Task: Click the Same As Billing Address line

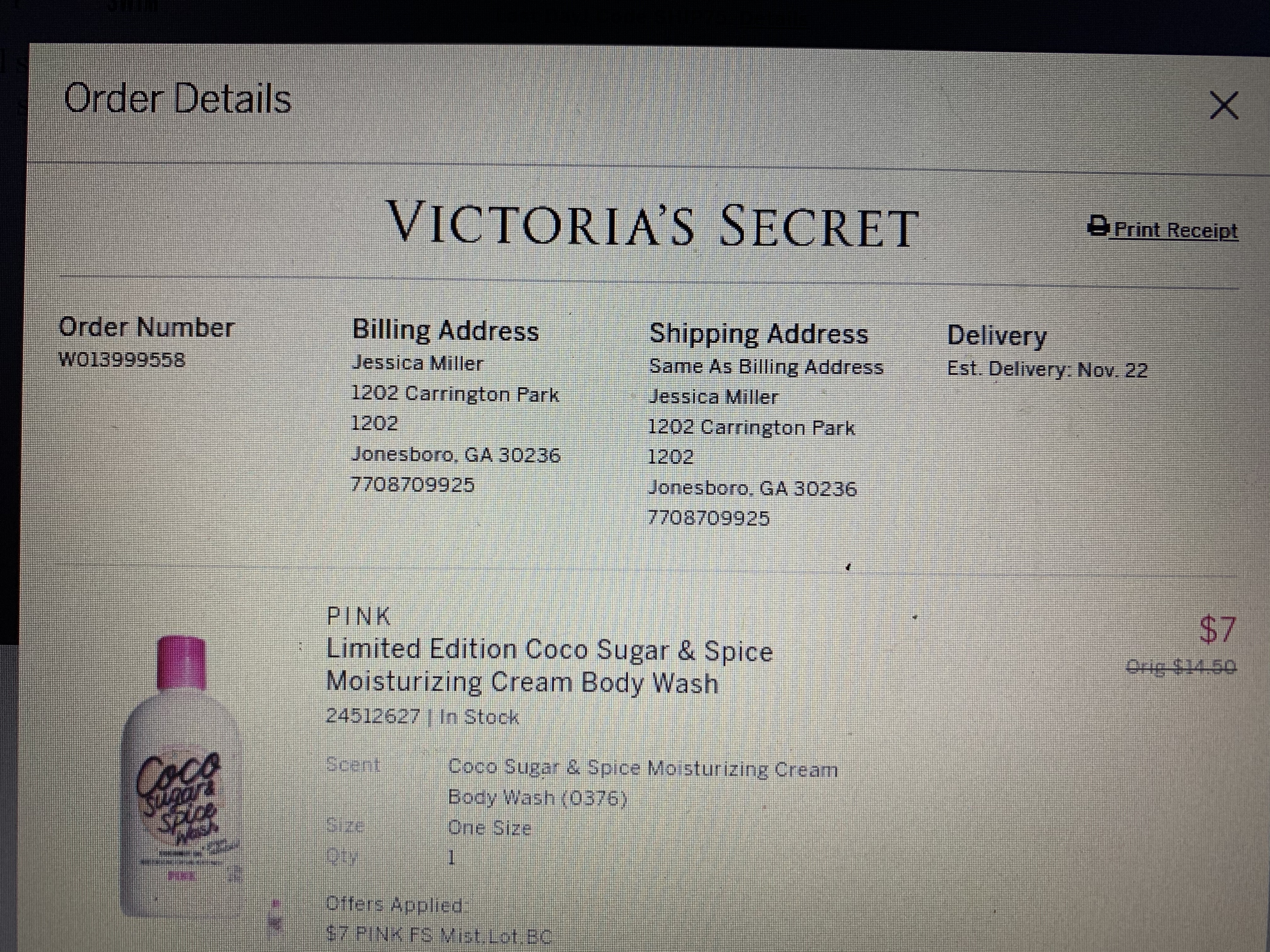Action: click(766, 367)
